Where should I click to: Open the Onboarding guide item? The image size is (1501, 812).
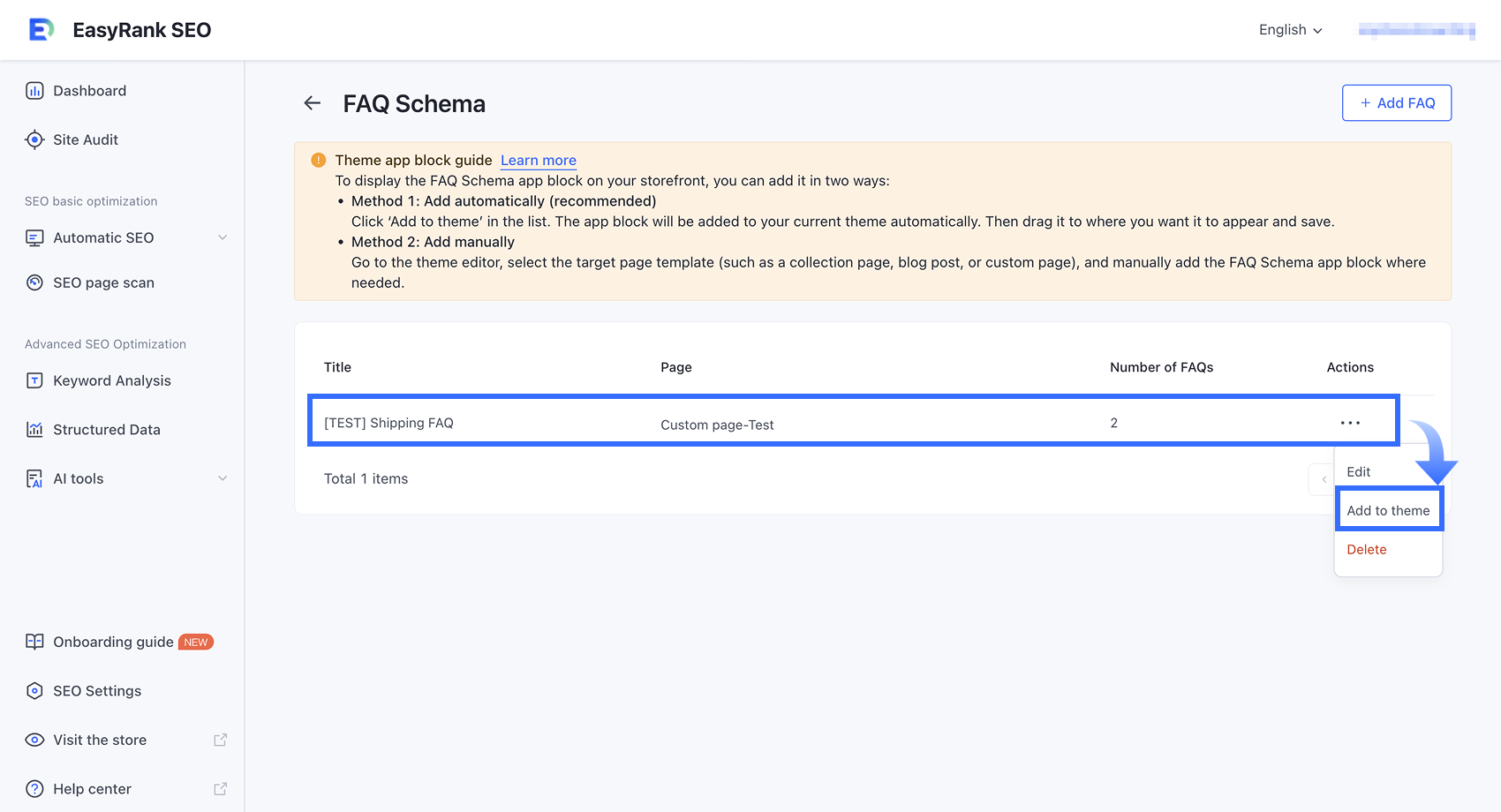pyautogui.click(x=113, y=642)
